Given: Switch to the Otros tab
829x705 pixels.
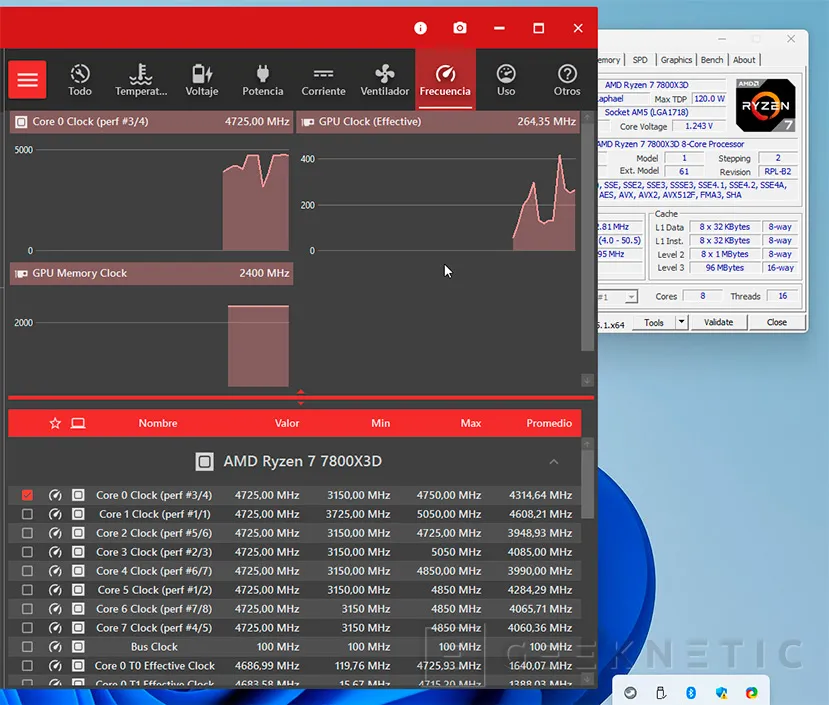Looking at the screenshot, I should click(567, 80).
